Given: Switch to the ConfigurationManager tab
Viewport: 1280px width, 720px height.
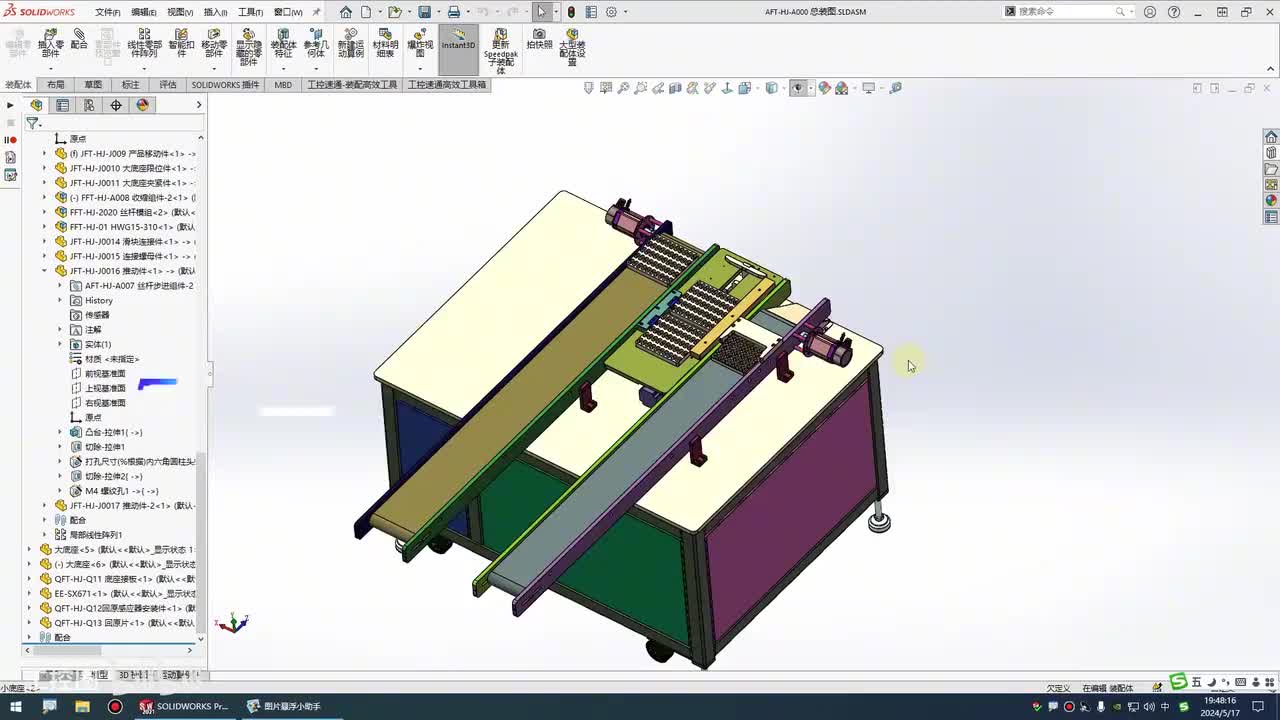Looking at the screenshot, I should point(89,105).
